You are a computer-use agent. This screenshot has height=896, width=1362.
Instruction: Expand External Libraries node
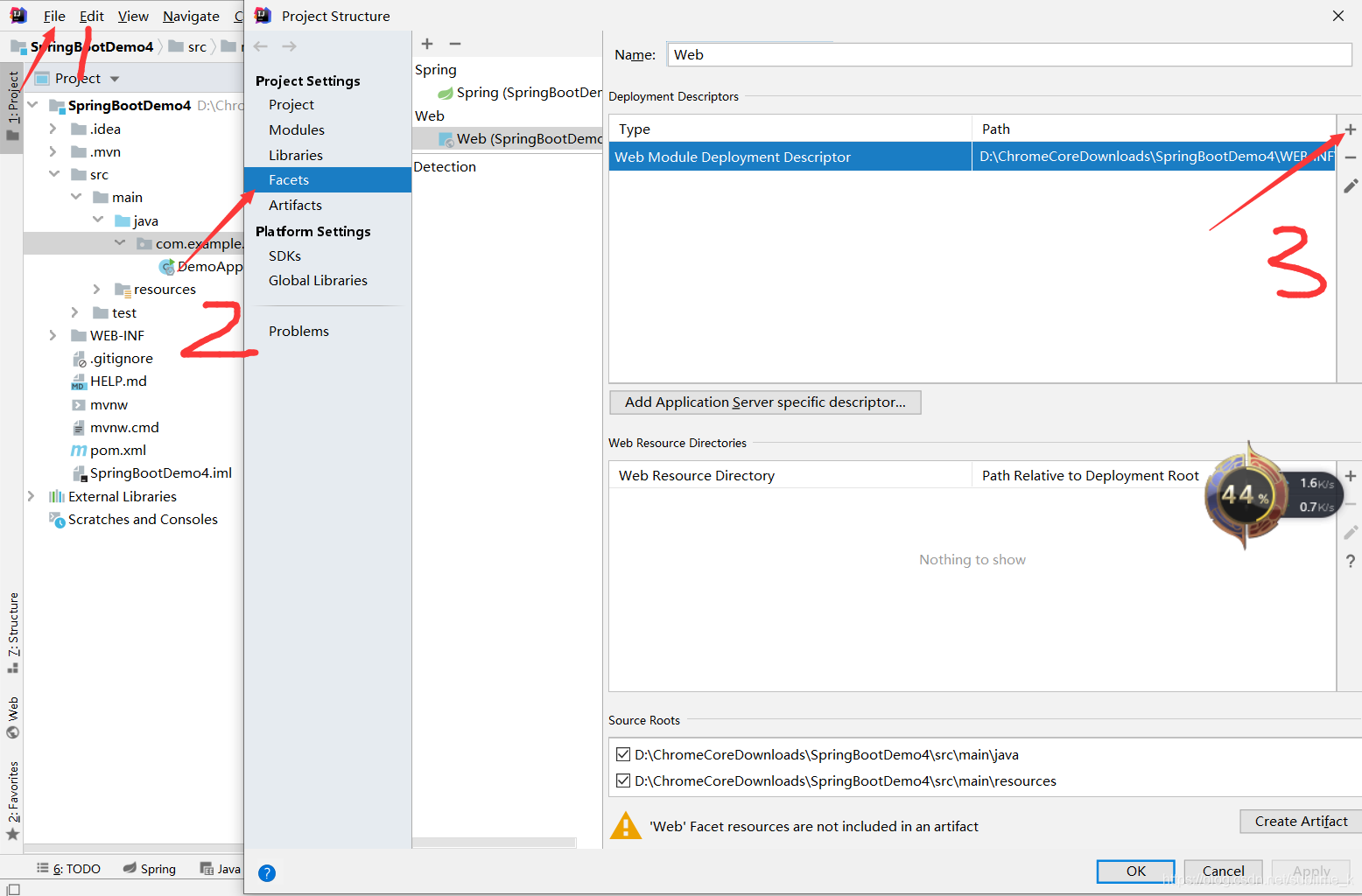(x=31, y=496)
